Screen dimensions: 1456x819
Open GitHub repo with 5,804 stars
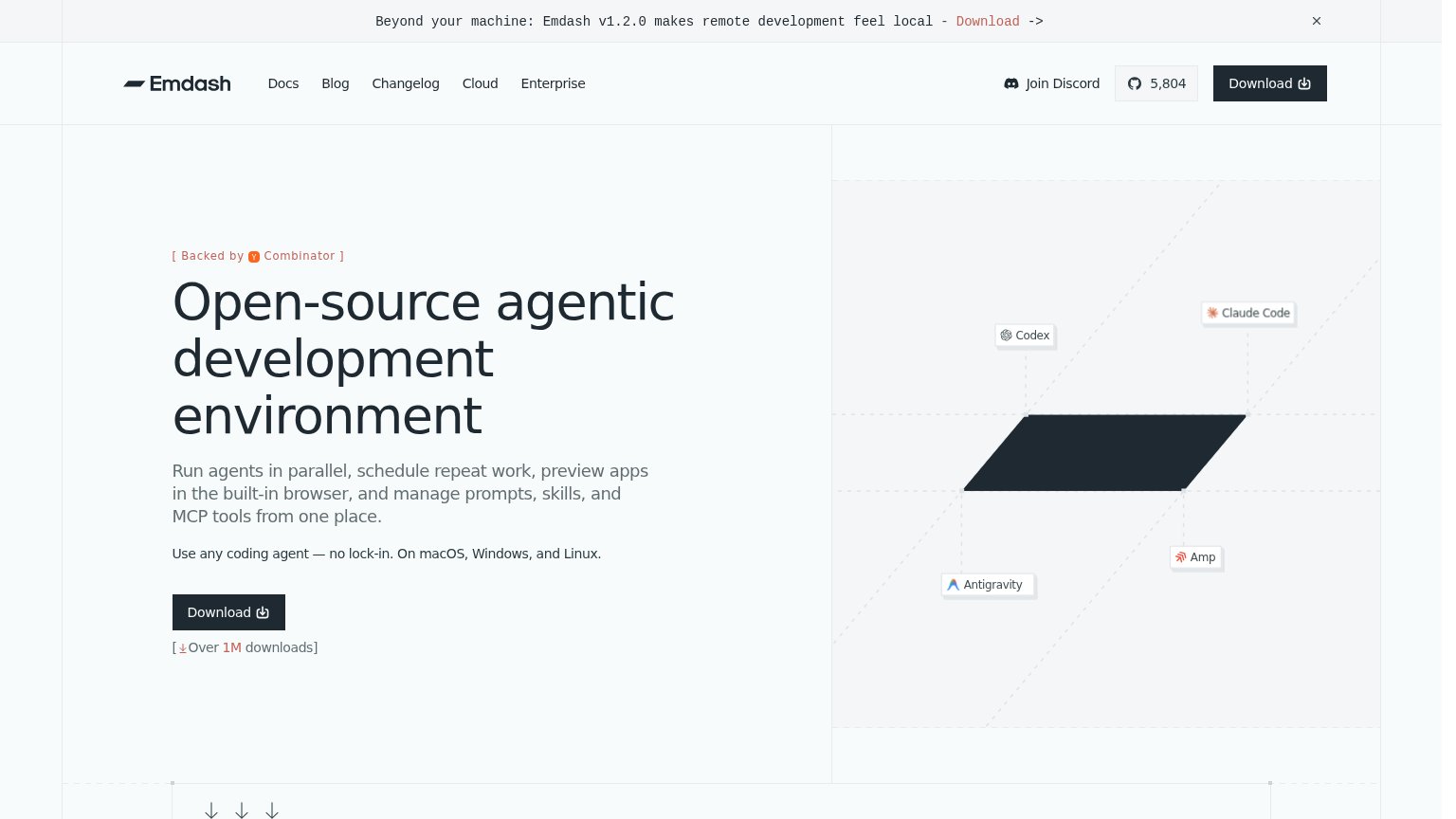1156,83
